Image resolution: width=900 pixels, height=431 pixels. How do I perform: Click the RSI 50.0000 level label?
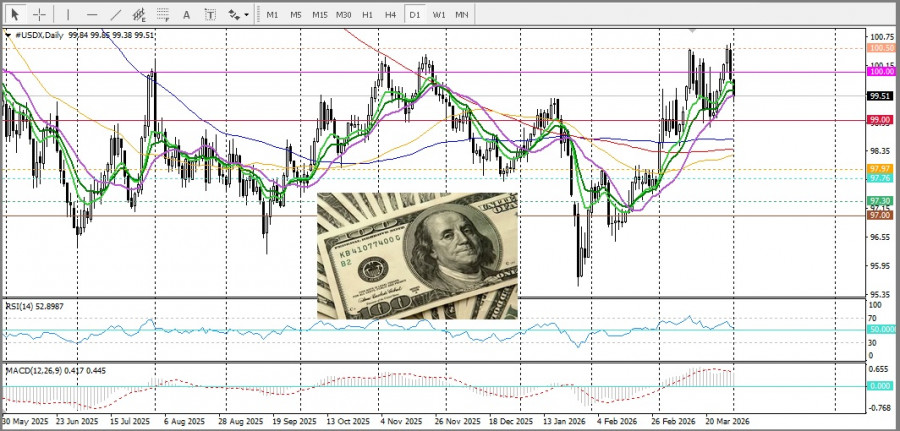point(883,329)
